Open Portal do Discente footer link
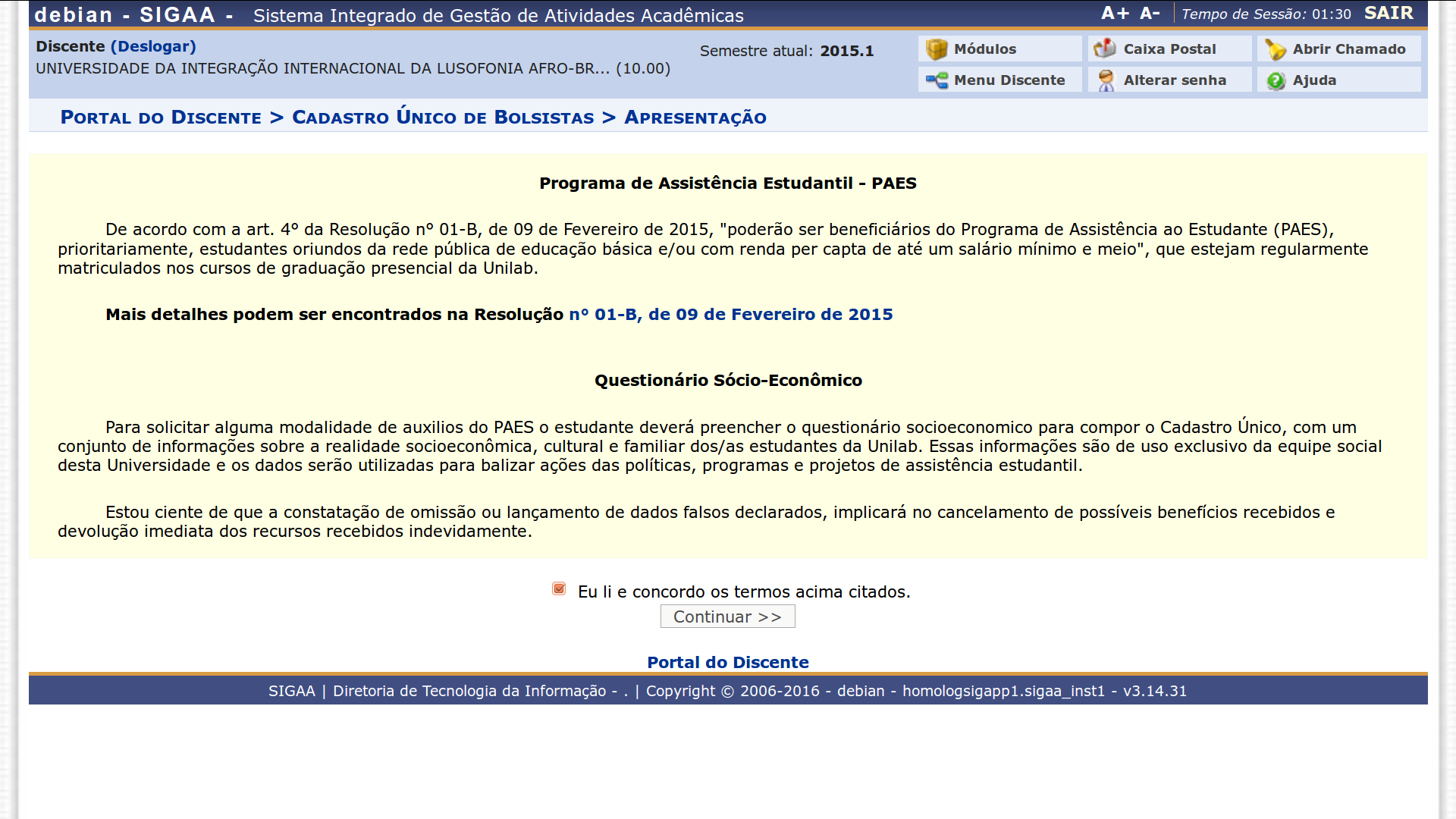 pos(727,662)
